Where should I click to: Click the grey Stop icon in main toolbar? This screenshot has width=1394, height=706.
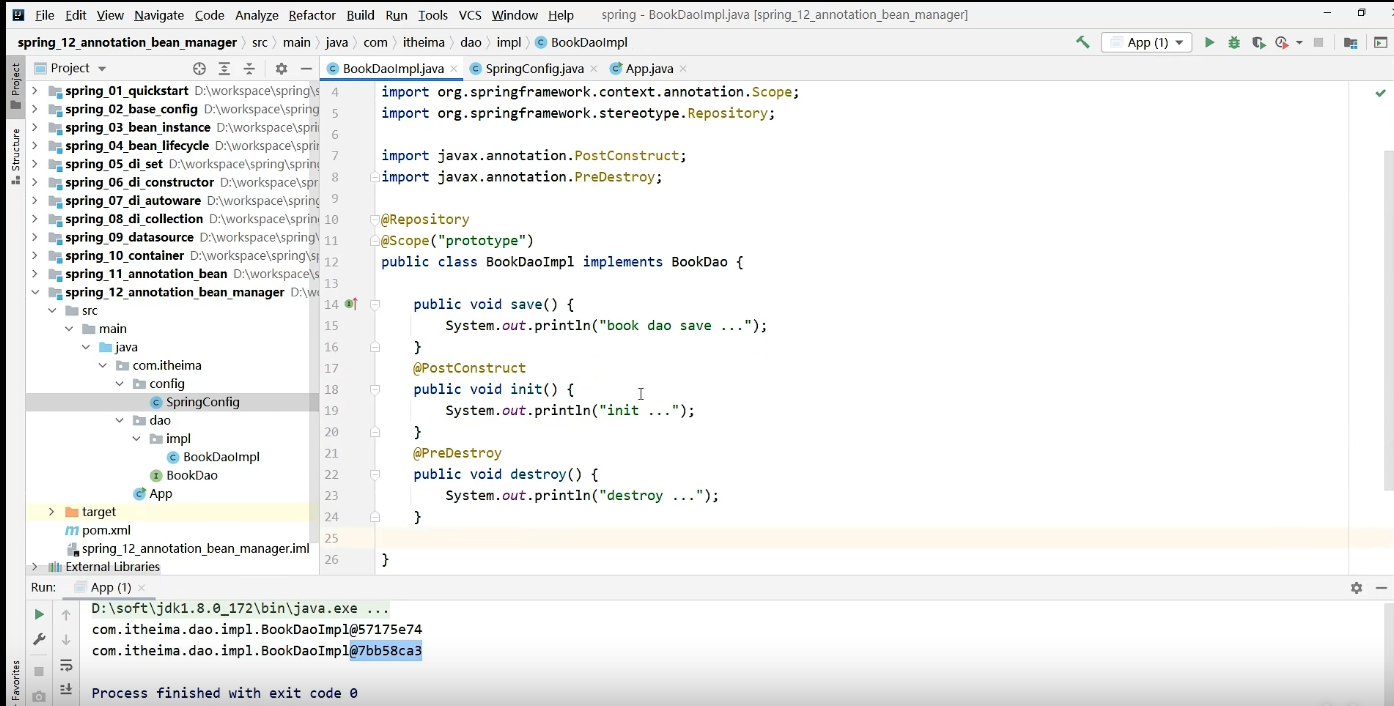coord(1319,43)
